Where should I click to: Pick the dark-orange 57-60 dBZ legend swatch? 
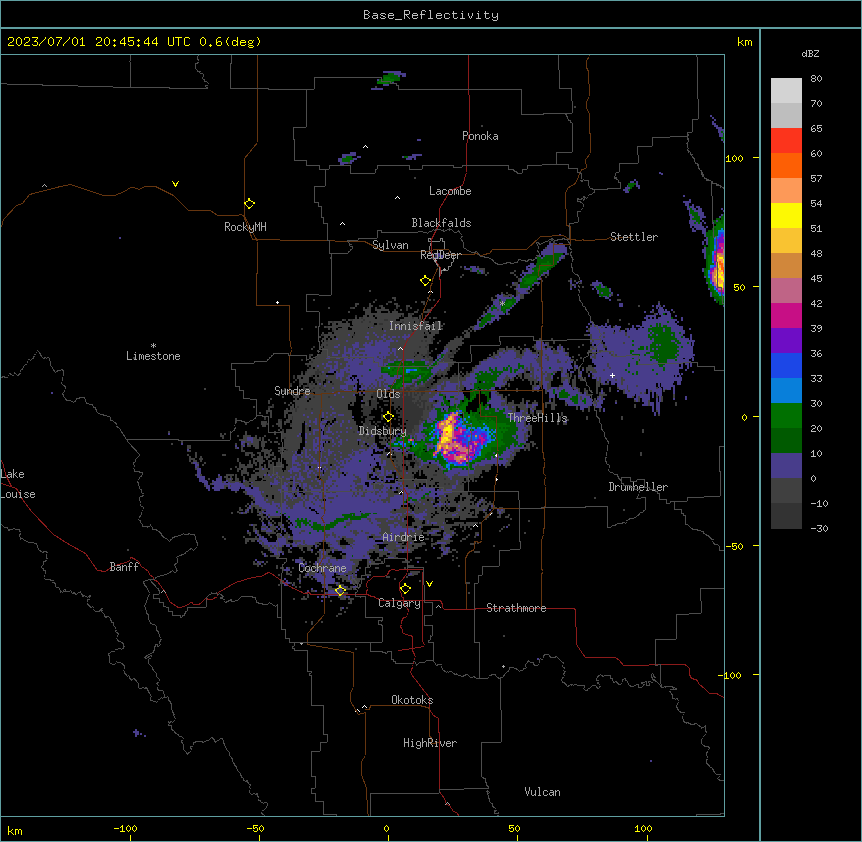(x=786, y=165)
